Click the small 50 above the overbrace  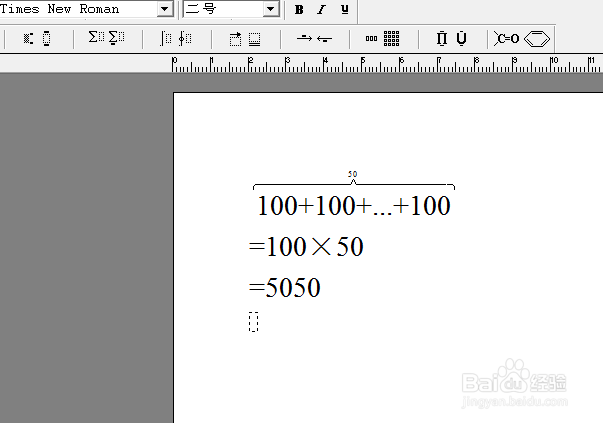pyautogui.click(x=353, y=174)
